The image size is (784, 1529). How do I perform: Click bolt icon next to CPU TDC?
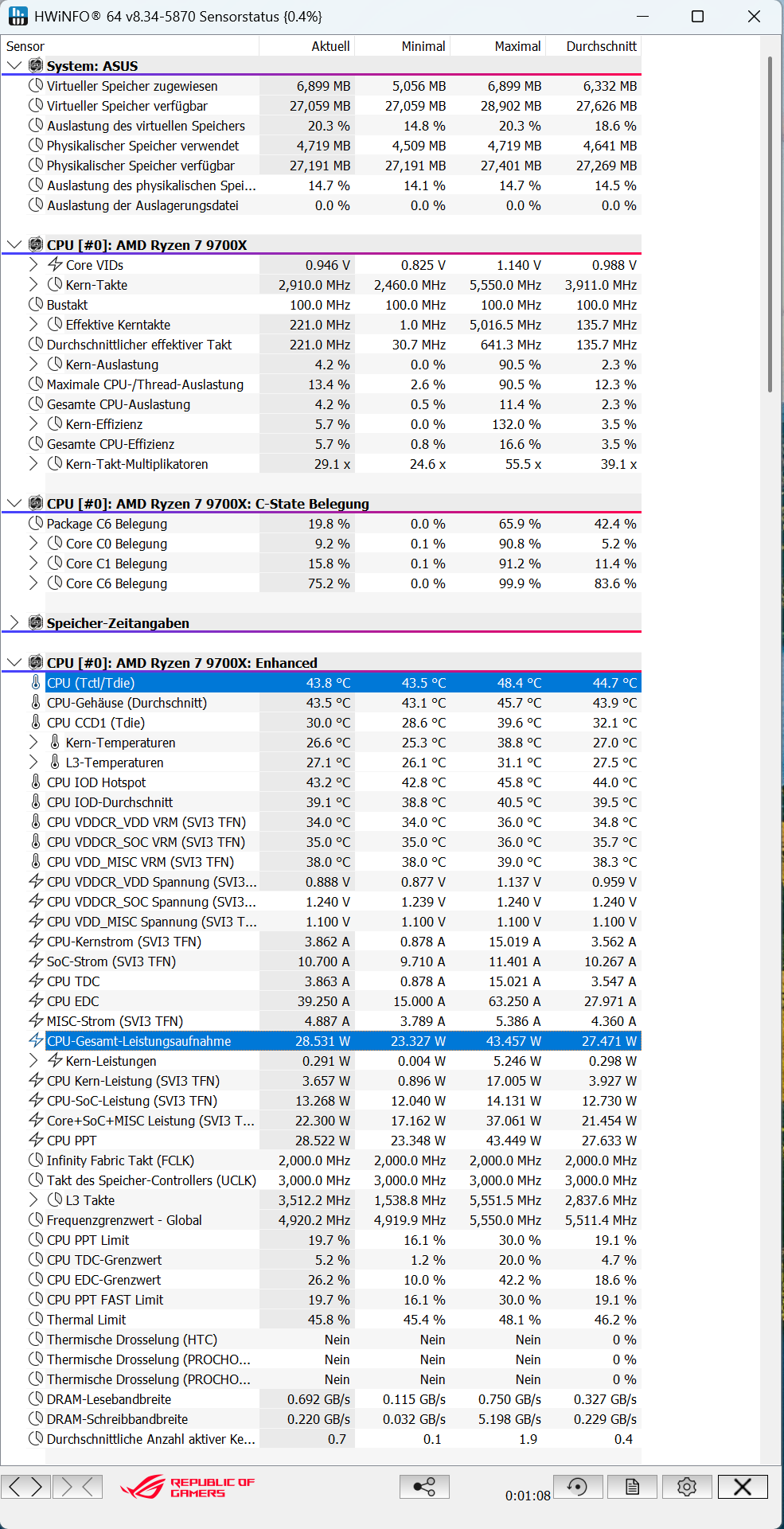click(36, 981)
